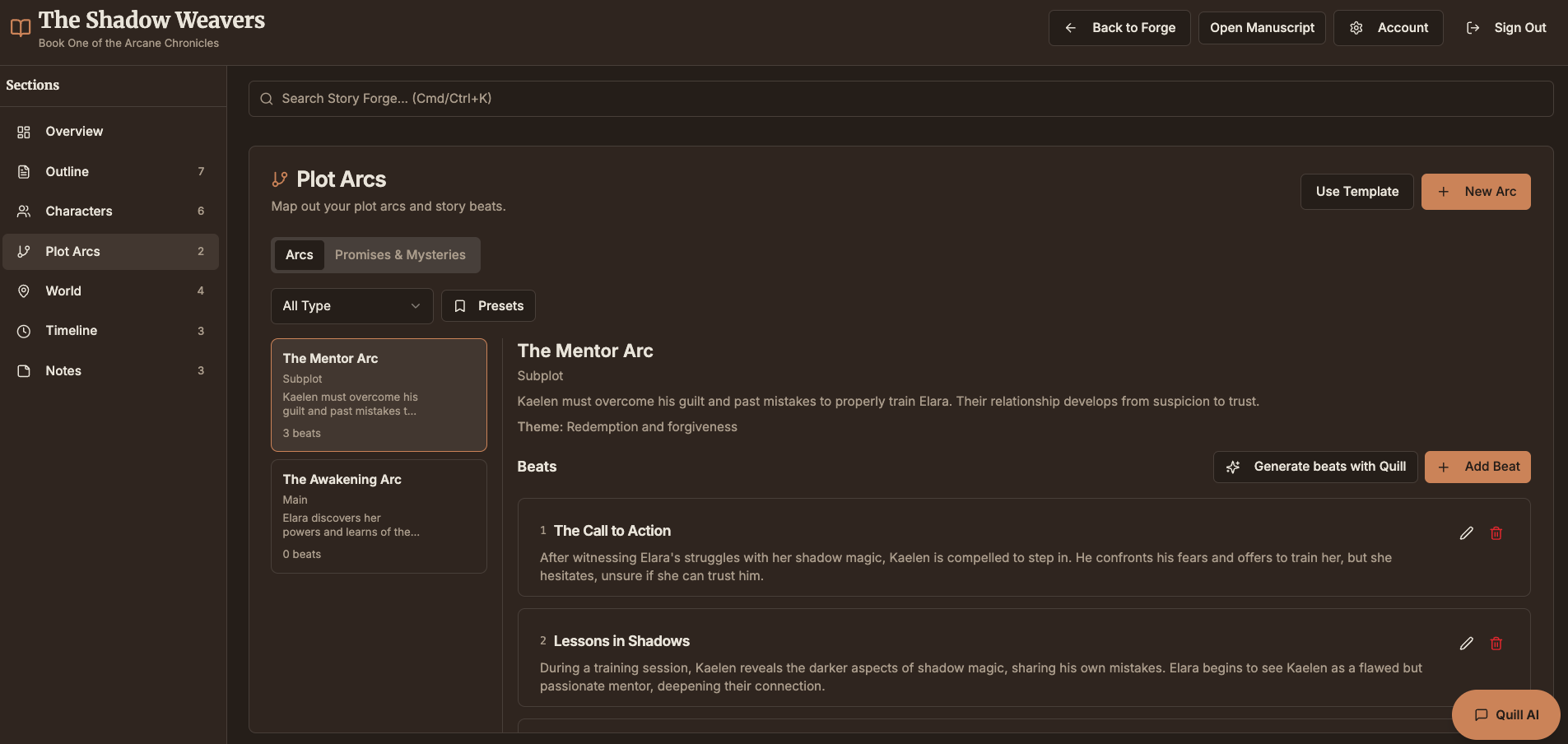Click Open Manuscript
1568x744 pixels.
tap(1262, 28)
